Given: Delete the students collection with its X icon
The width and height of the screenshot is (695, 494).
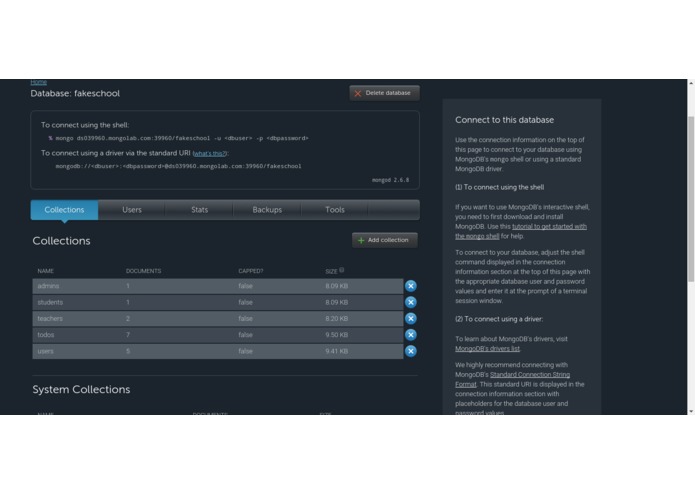Looking at the screenshot, I should coord(410,302).
